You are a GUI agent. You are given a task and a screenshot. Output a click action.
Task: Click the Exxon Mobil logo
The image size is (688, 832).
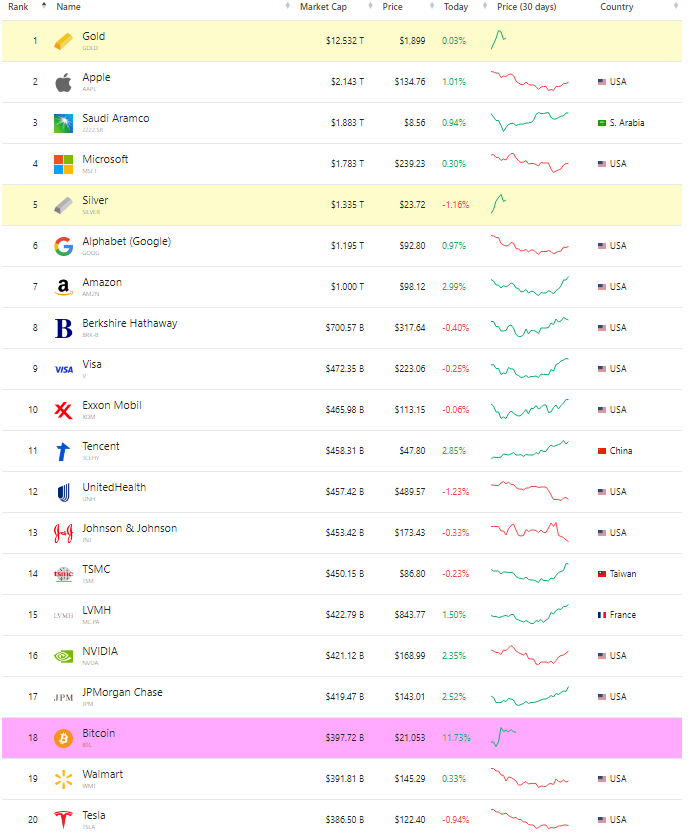[x=63, y=410]
